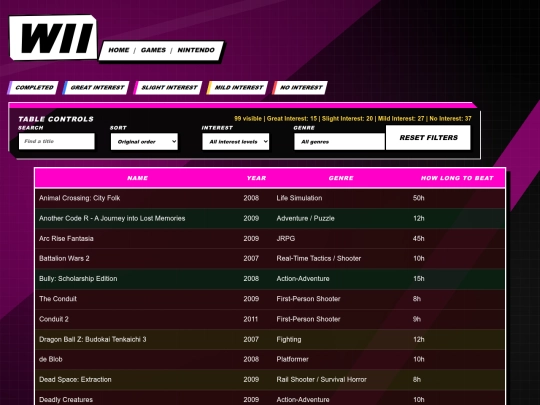Image resolution: width=540 pixels, height=405 pixels.
Task: Select Dead Space: Extraction row name
Action: (75, 380)
